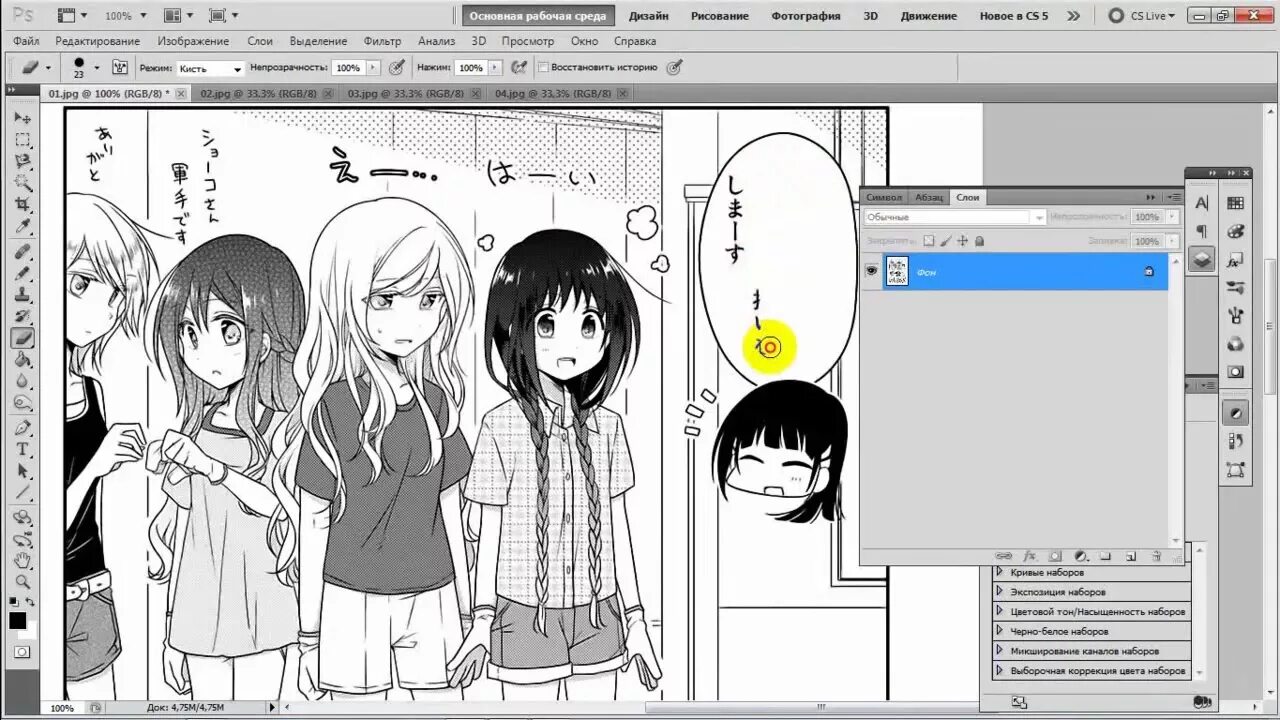Select the Type tool
This screenshot has height=720, width=1280.
click(22, 449)
